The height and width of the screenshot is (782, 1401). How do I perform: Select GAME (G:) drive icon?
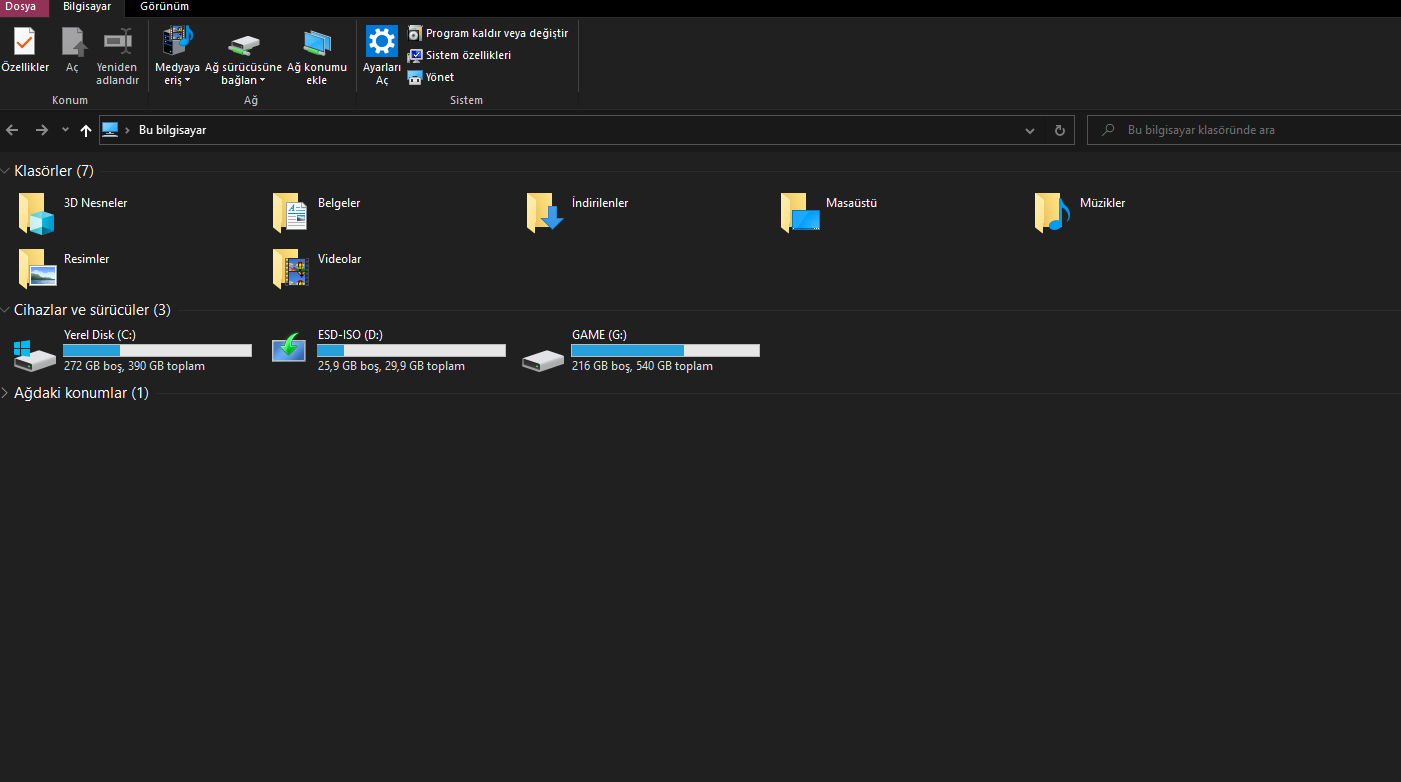pos(544,359)
